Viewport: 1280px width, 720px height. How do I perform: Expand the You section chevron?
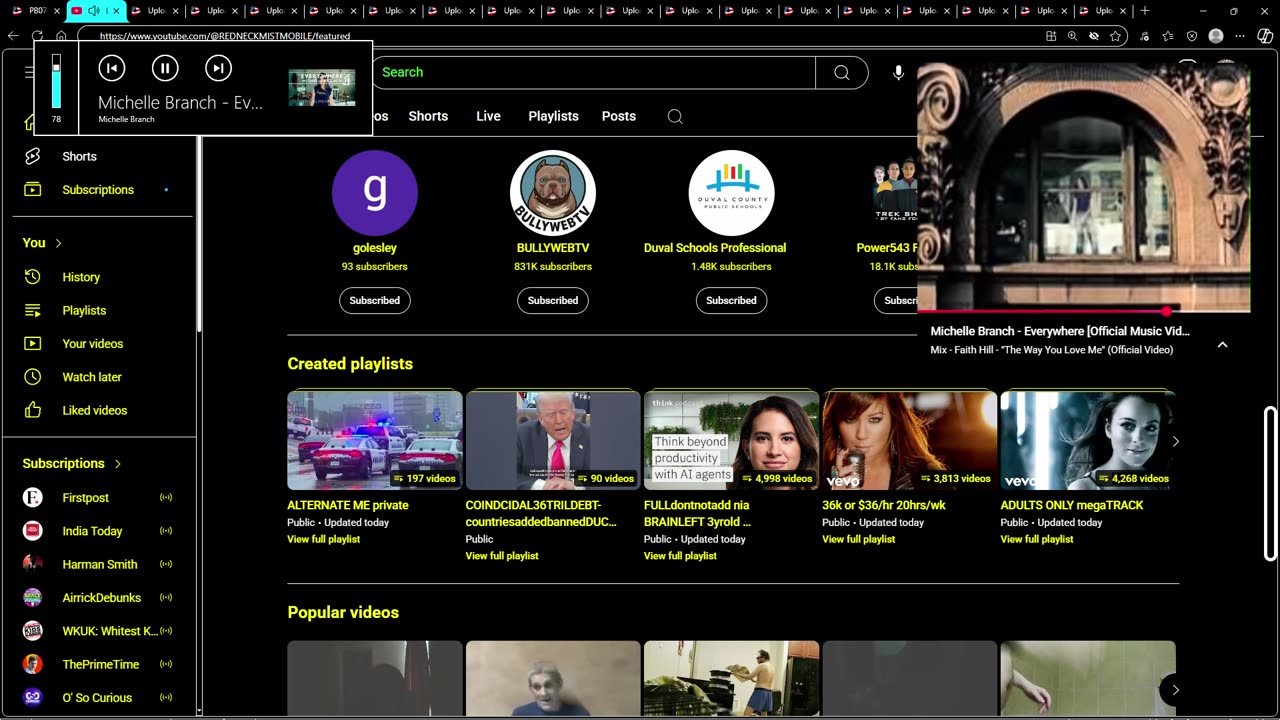click(59, 243)
